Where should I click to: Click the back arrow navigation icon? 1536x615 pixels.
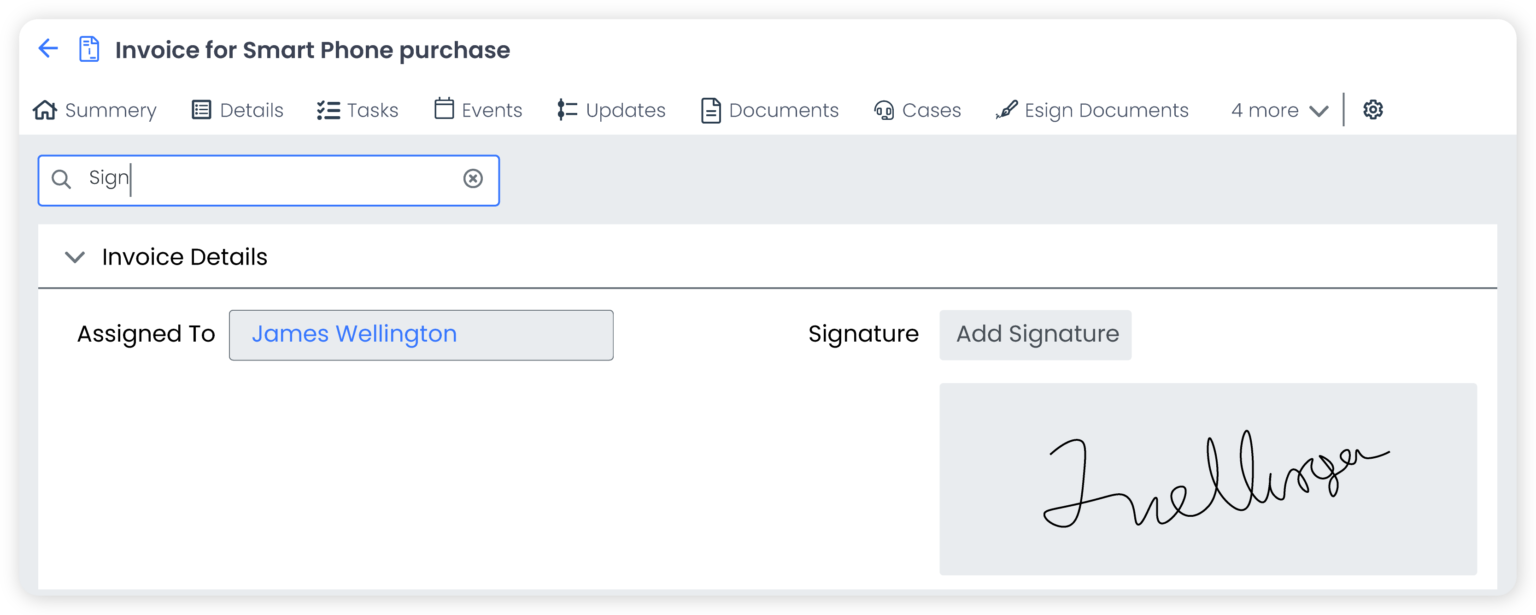coord(48,48)
